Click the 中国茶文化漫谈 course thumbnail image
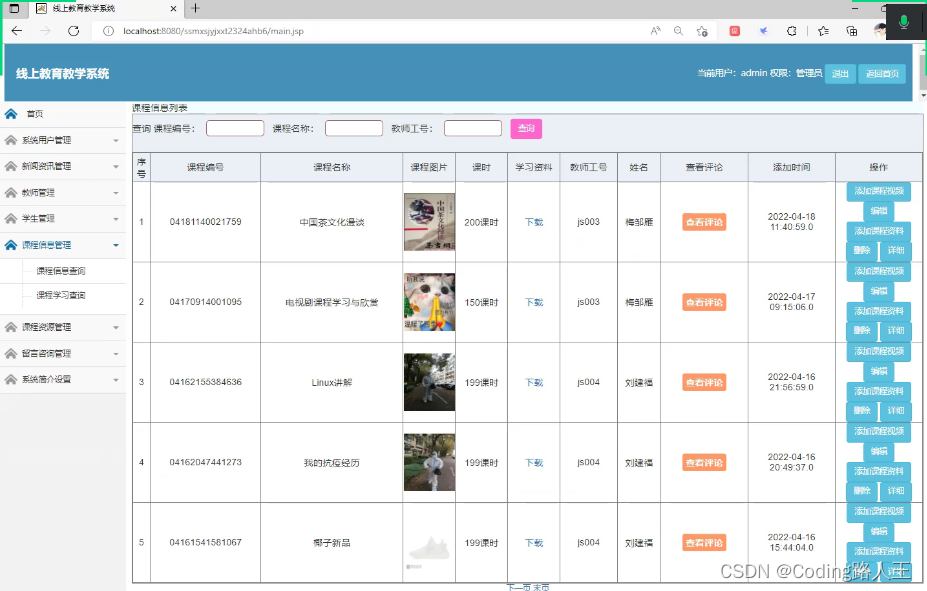 point(429,222)
